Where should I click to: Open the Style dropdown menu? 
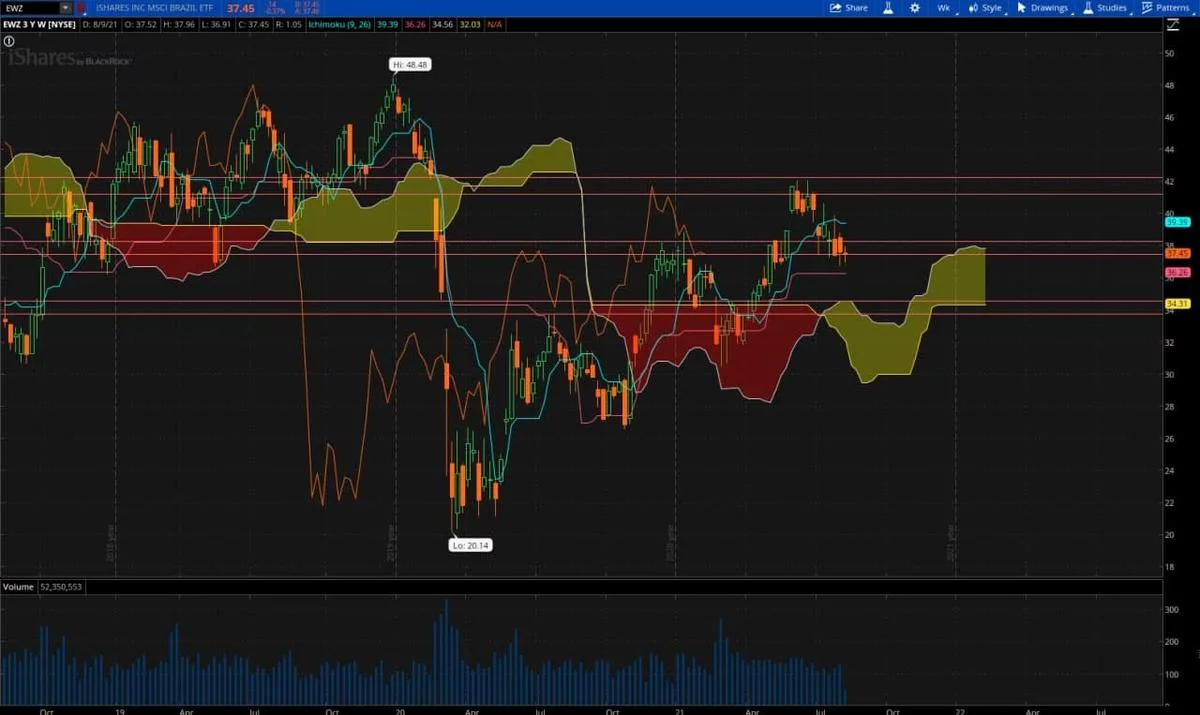[984, 7]
